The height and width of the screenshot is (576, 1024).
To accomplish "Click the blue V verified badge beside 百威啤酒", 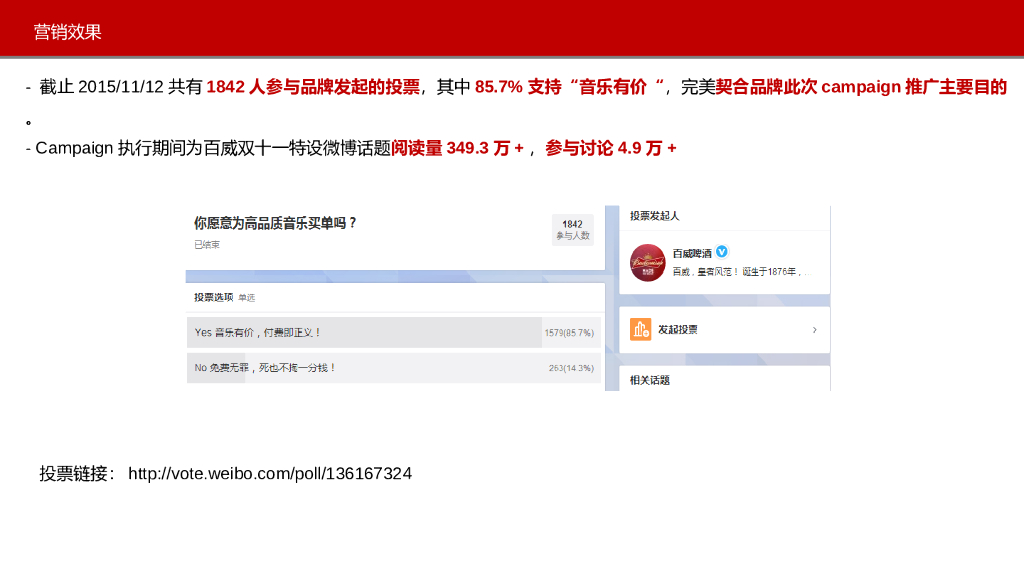I will [x=721, y=250].
